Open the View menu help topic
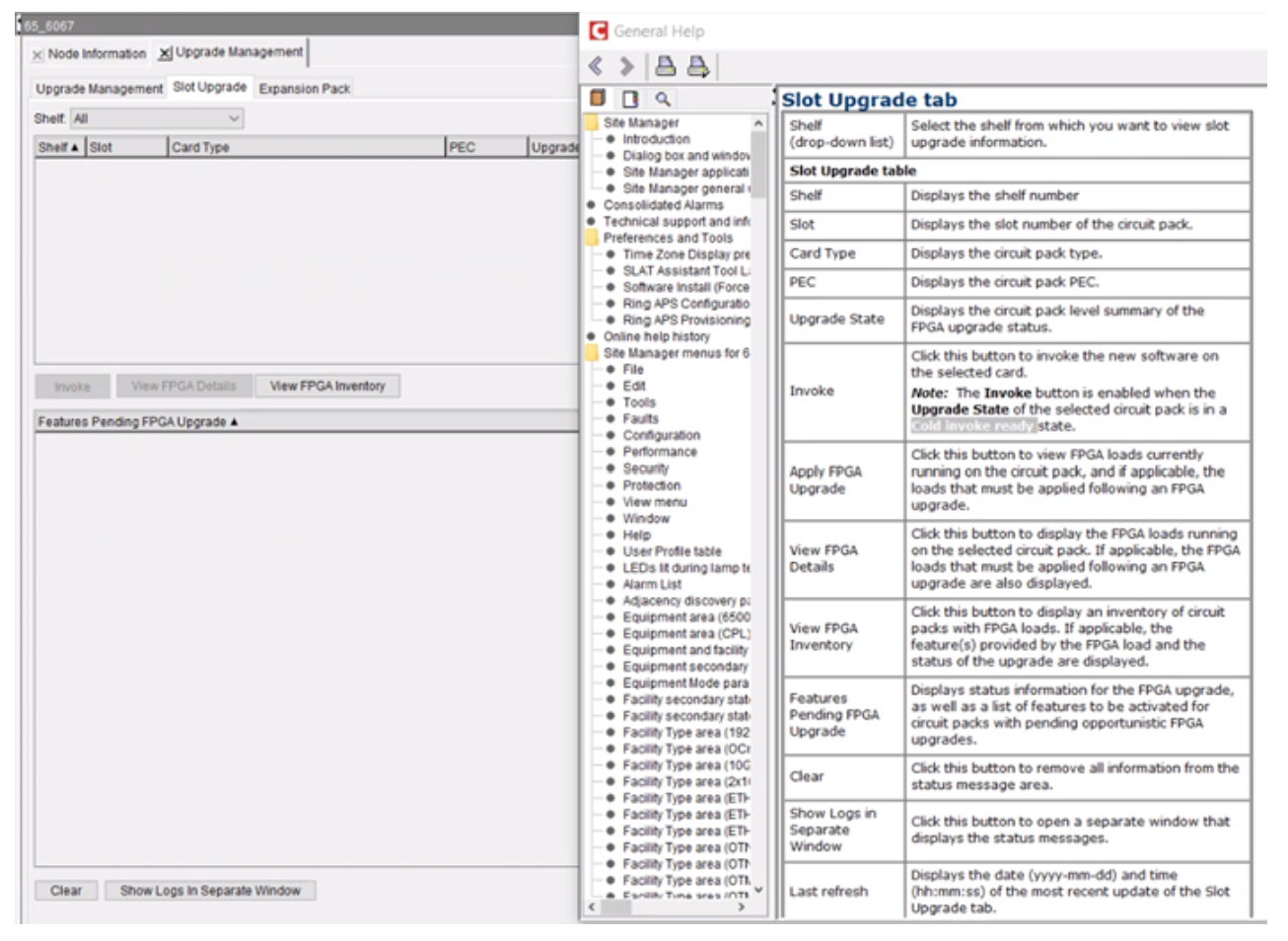This screenshot has height=941, width=1288. click(x=654, y=501)
